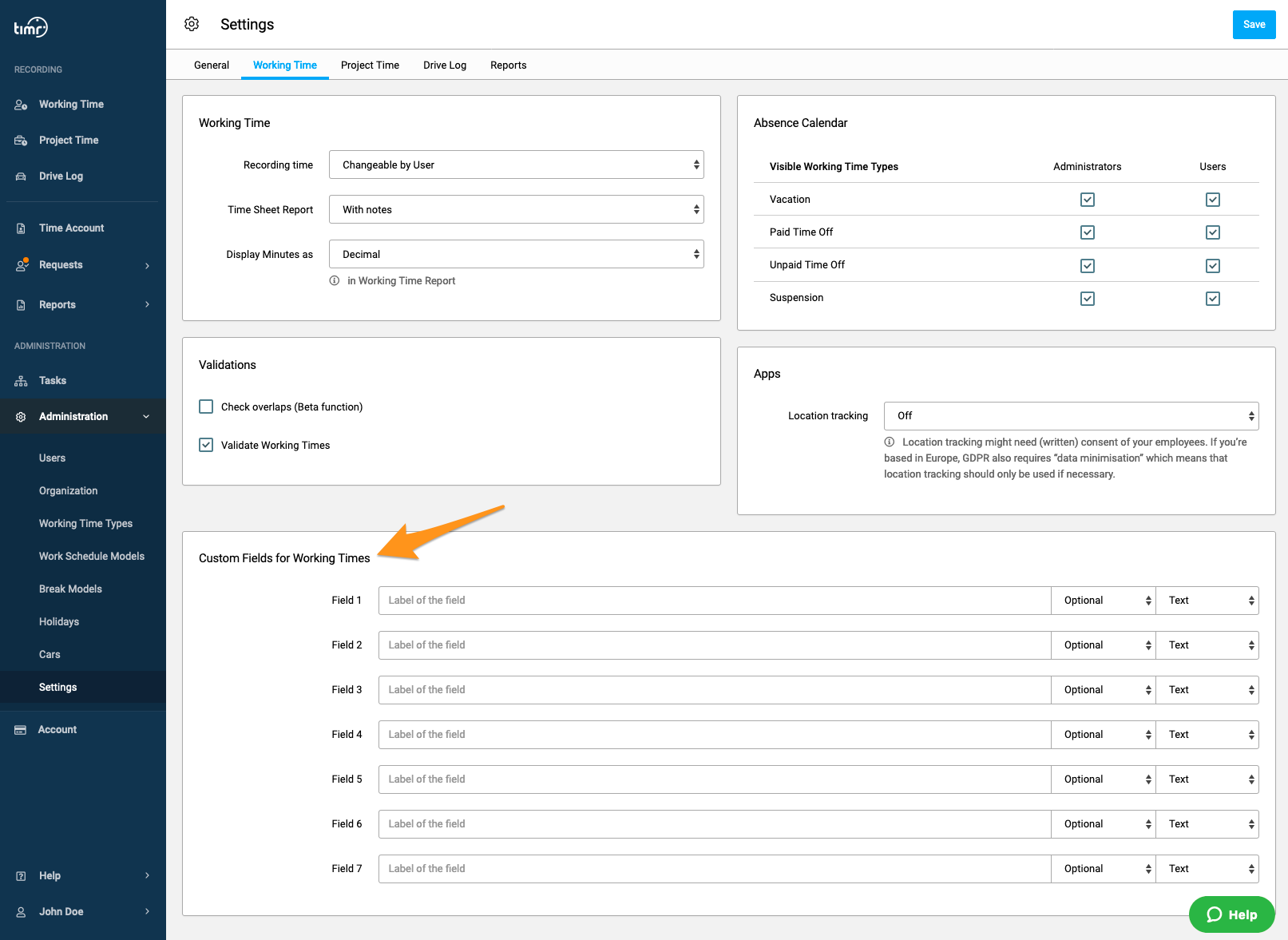Toggle Suspension Users checkbox
The height and width of the screenshot is (940, 1288).
click(1213, 299)
